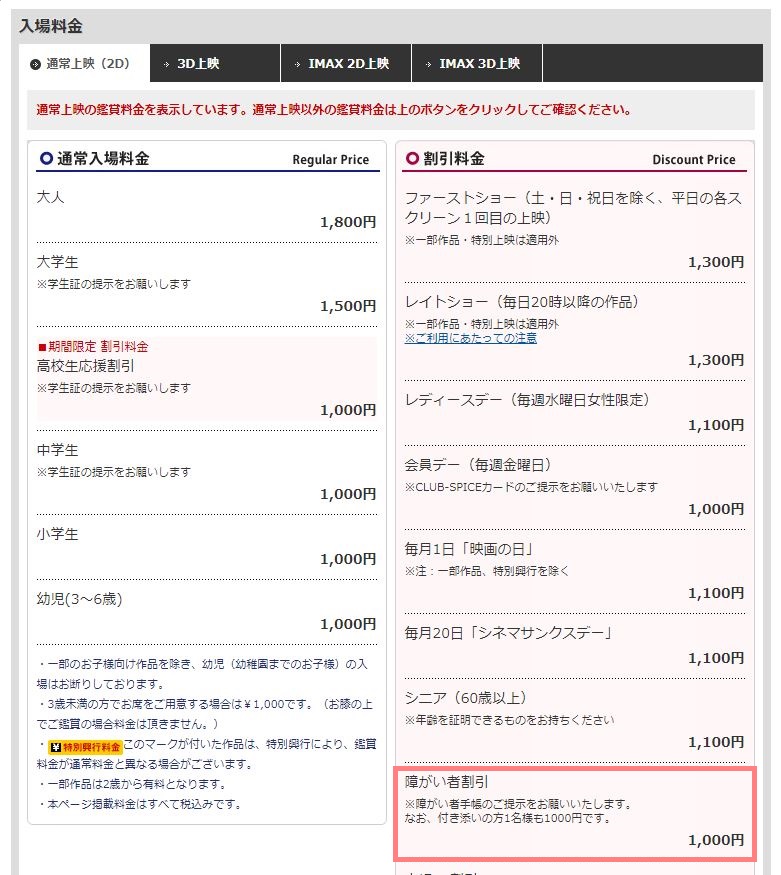Open the ご利用にあたっての注意 link
781x875 pixels.
click(x=470, y=338)
